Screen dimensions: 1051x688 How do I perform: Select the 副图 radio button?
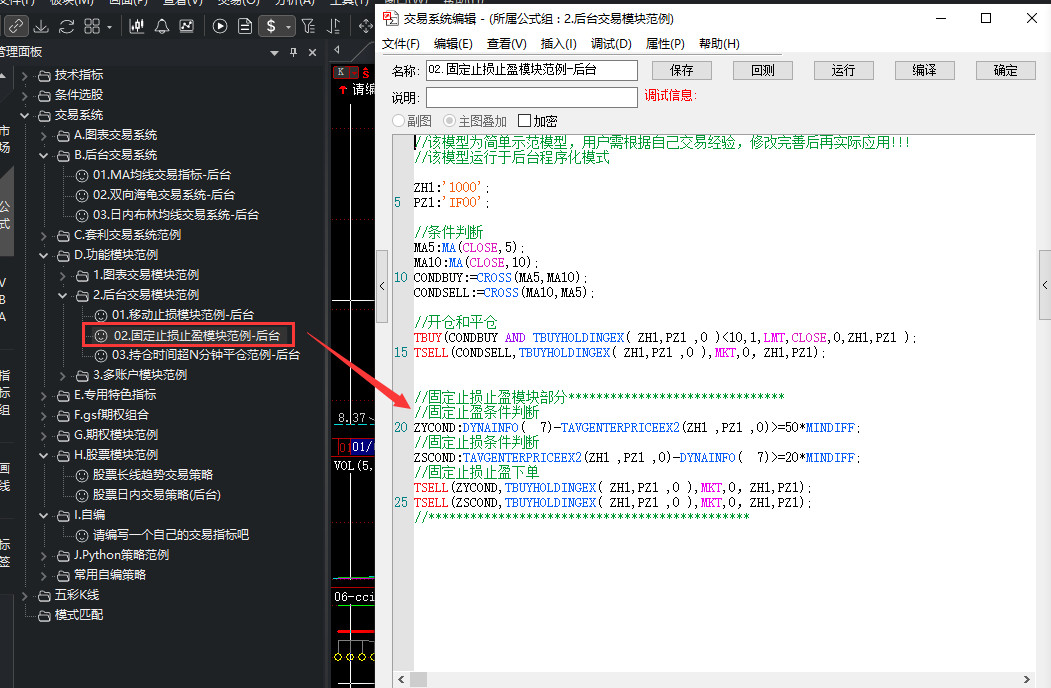[399, 121]
